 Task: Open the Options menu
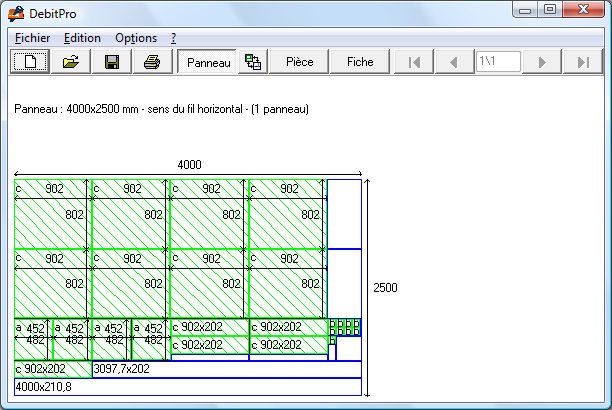[x=136, y=38]
